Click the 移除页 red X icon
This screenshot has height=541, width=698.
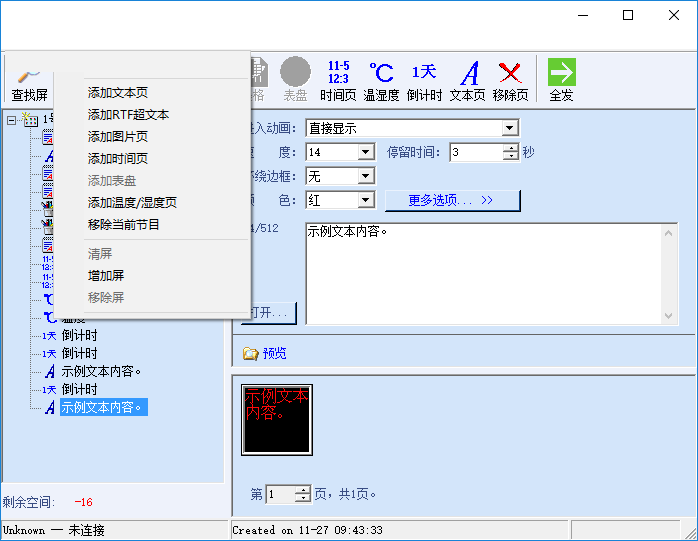coord(510,80)
